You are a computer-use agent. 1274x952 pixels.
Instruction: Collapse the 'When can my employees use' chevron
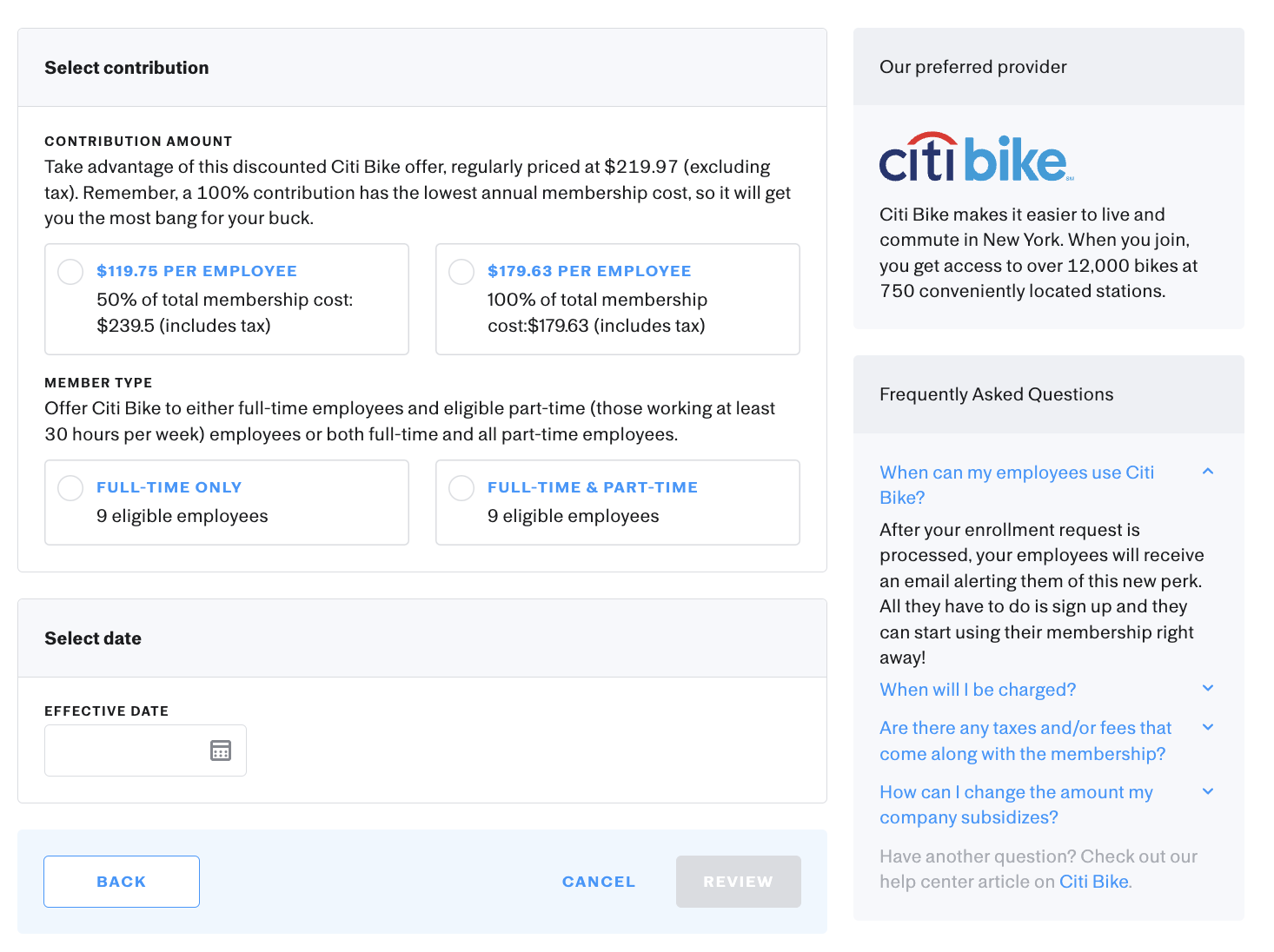click(x=1208, y=472)
